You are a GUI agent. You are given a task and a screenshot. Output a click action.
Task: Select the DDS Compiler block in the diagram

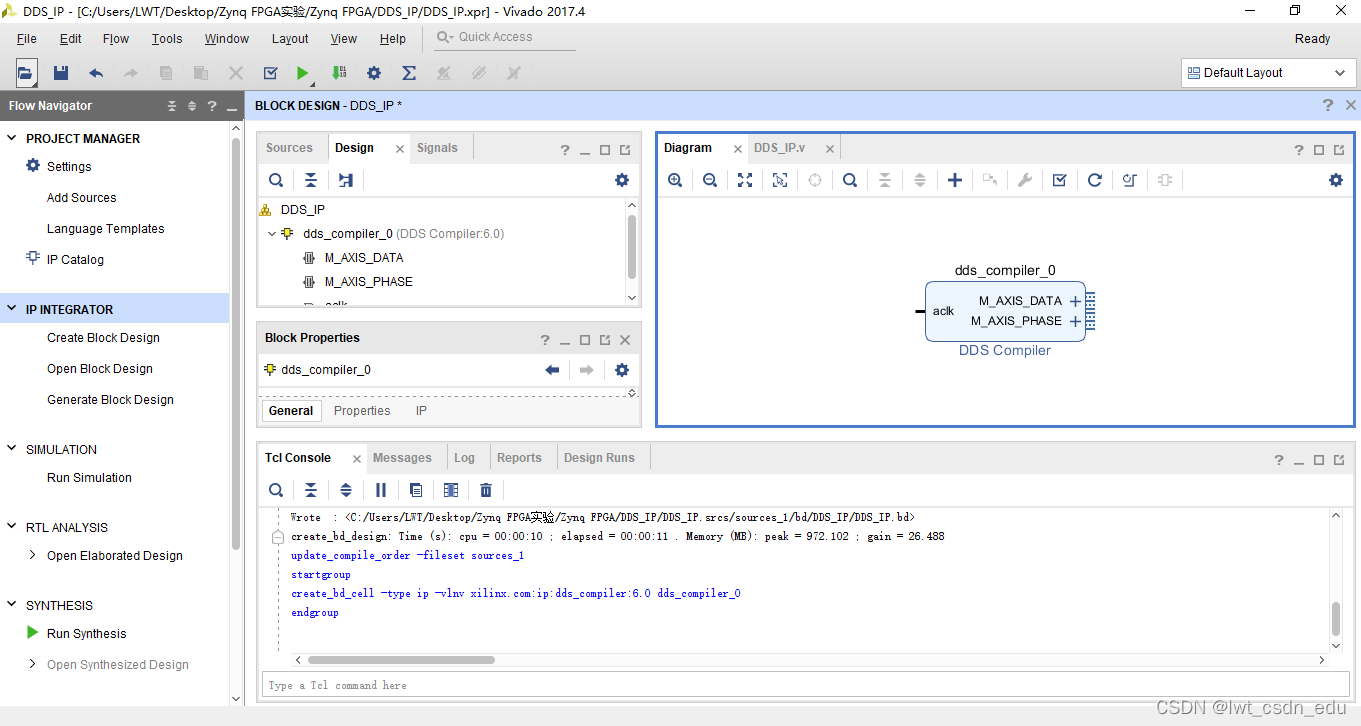1004,311
